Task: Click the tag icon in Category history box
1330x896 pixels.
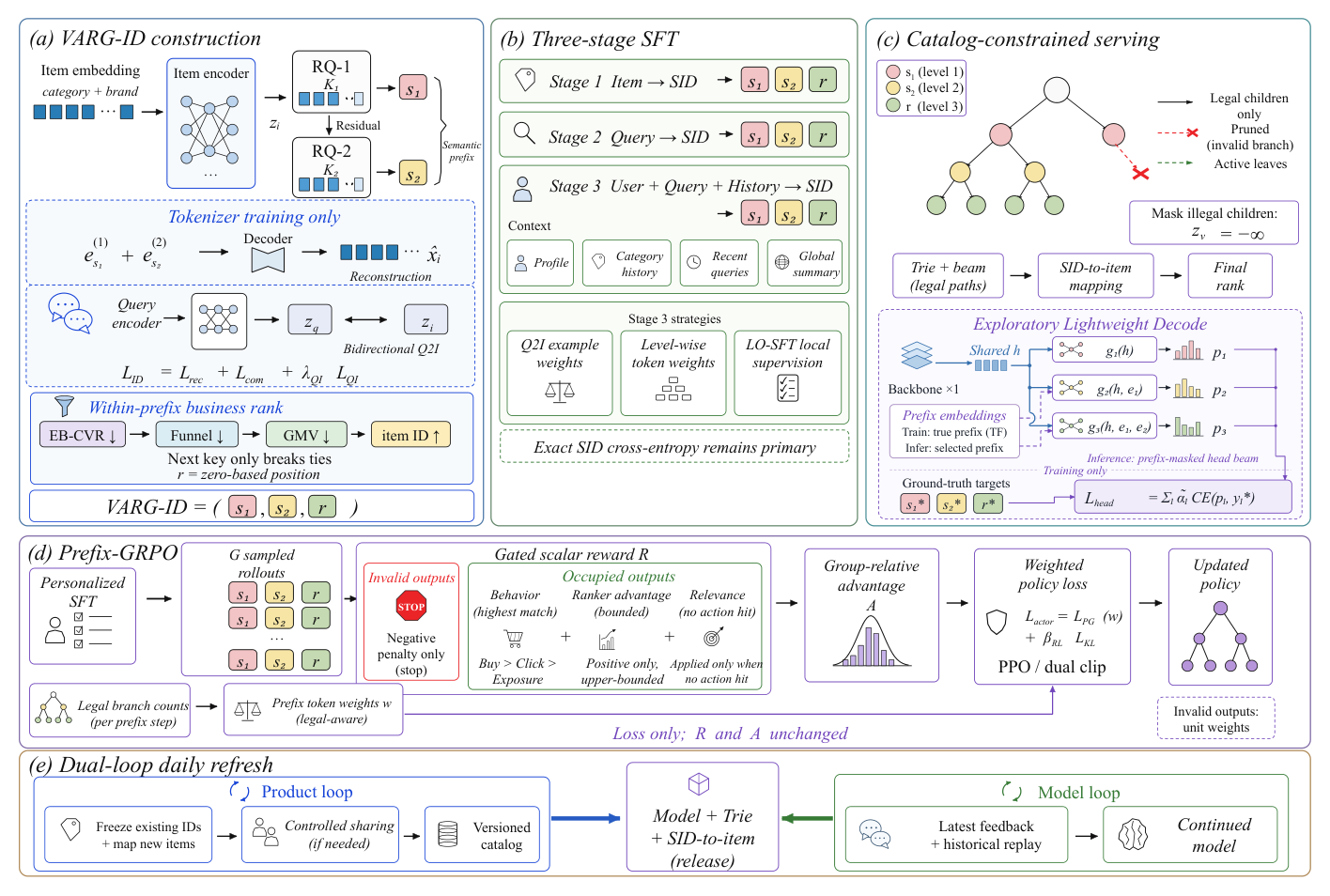Action: click(x=598, y=262)
